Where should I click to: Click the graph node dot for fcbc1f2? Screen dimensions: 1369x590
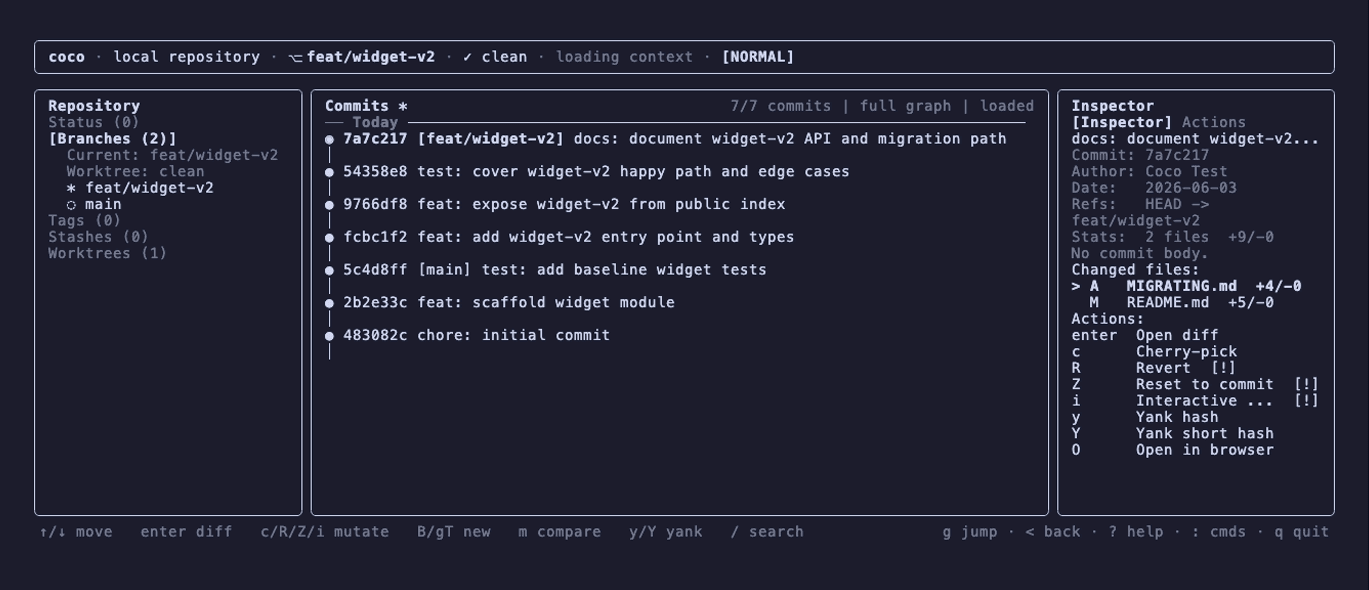click(329, 237)
